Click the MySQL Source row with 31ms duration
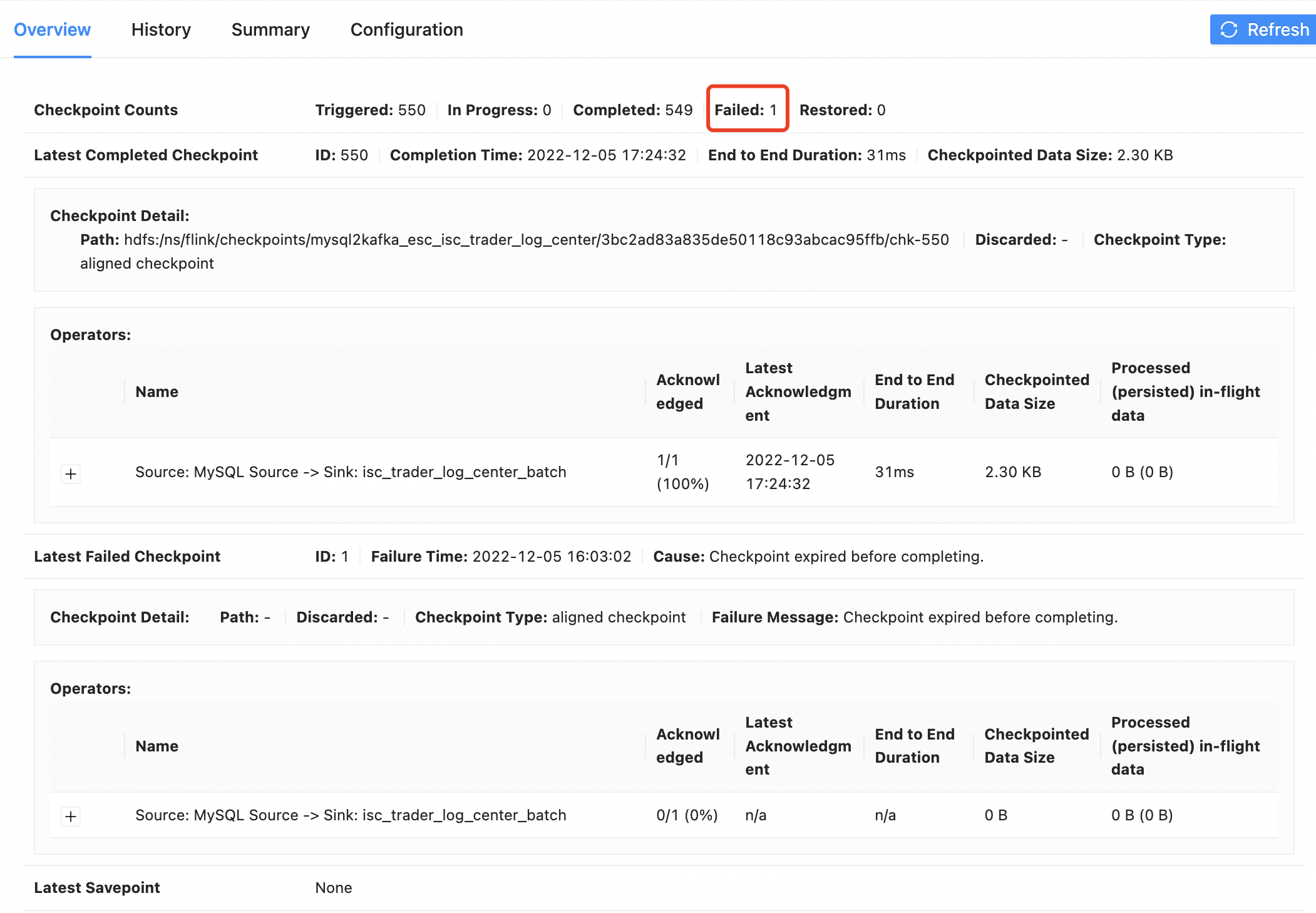This screenshot has height=913, width=1316. [x=351, y=472]
